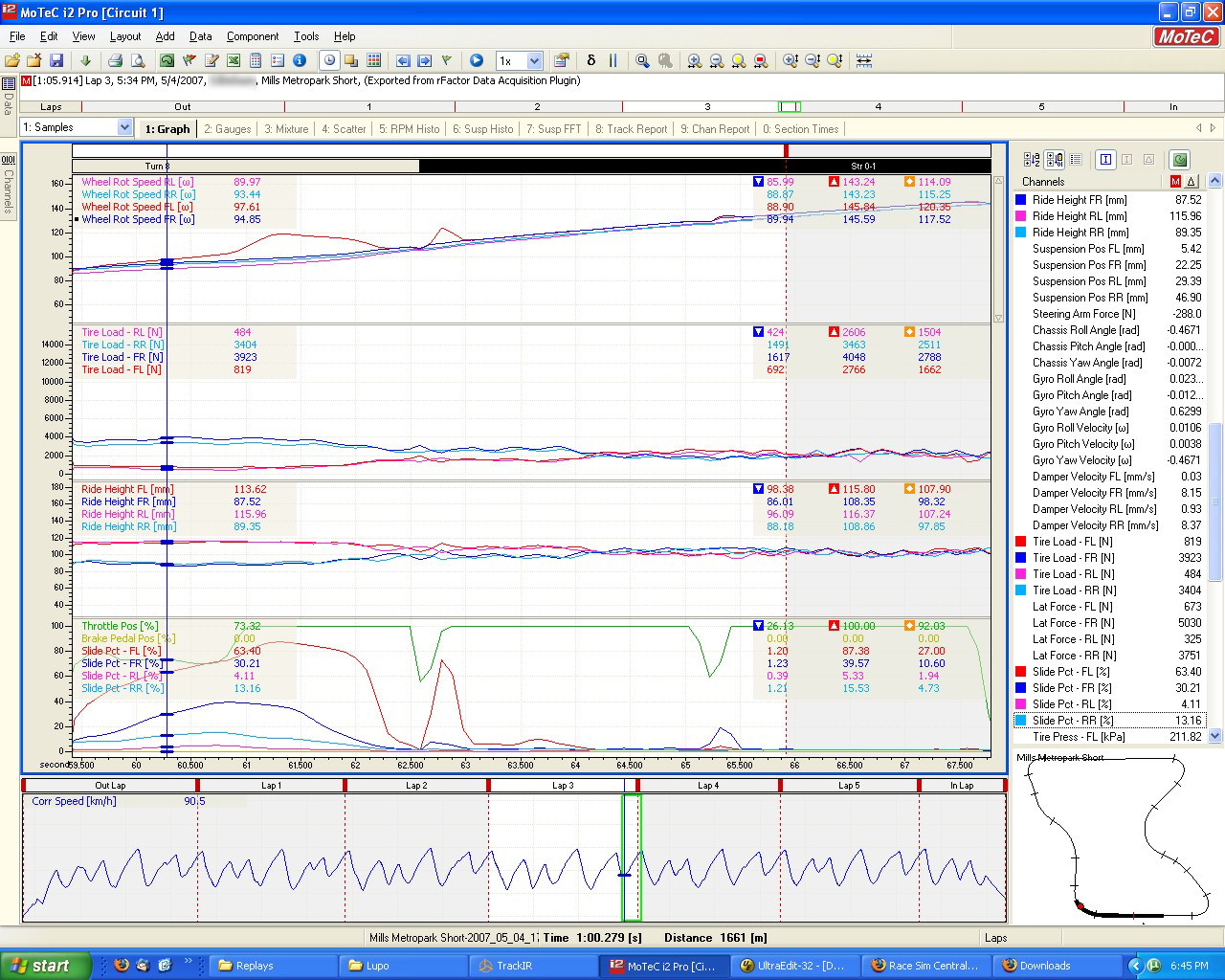Click the Windows start button
Image resolution: width=1225 pixels, height=980 pixels.
click(46, 966)
